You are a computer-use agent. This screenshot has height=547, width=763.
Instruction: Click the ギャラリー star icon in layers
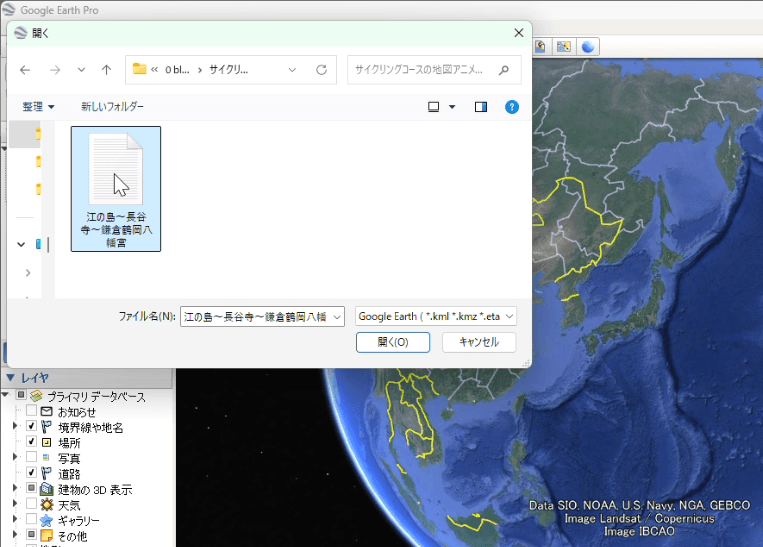click(x=46, y=520)
